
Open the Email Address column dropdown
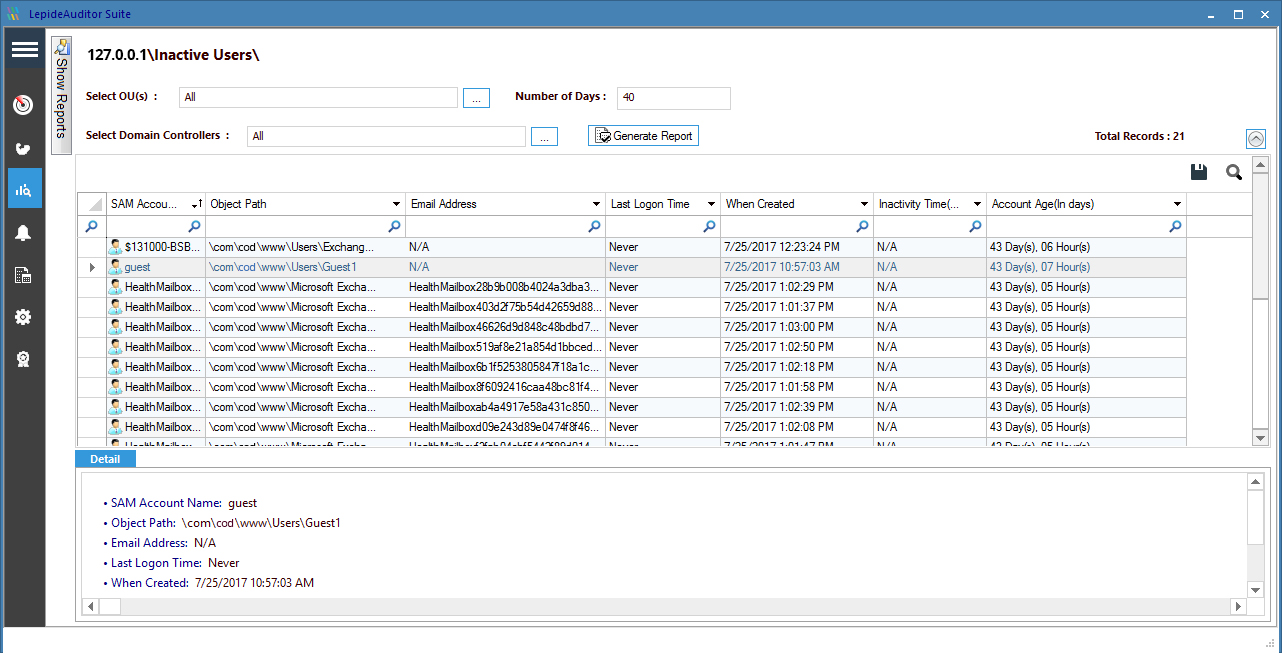tap(596, 204)
